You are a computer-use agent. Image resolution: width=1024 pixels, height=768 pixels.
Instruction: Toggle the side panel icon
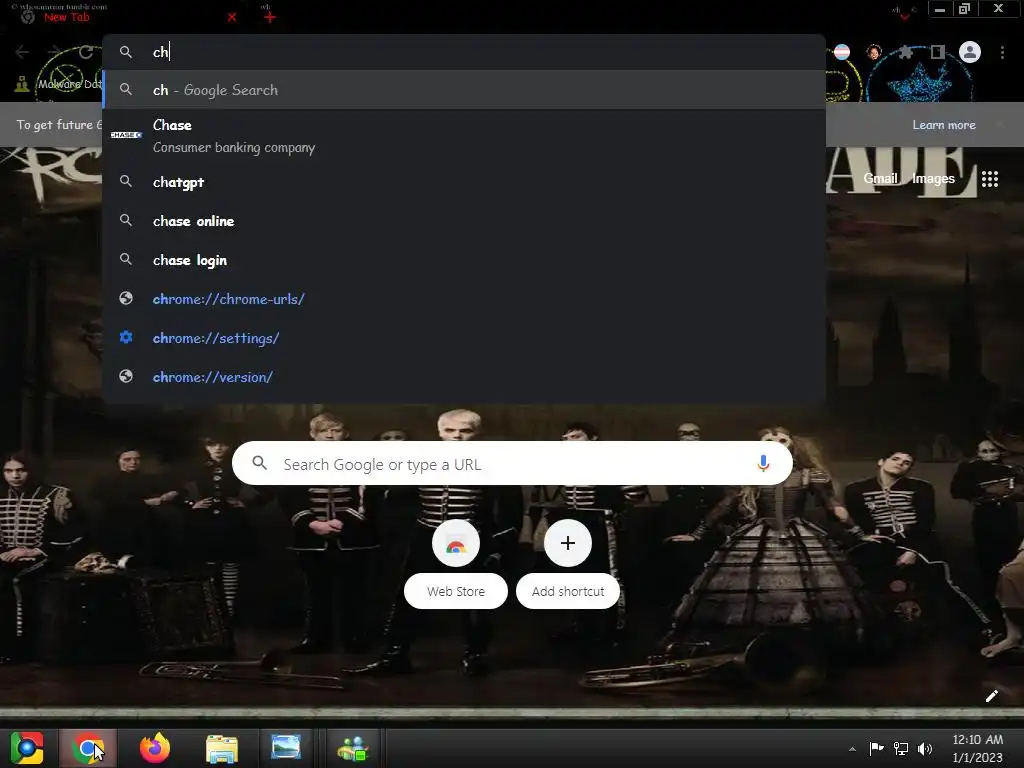tap(938, 52)
